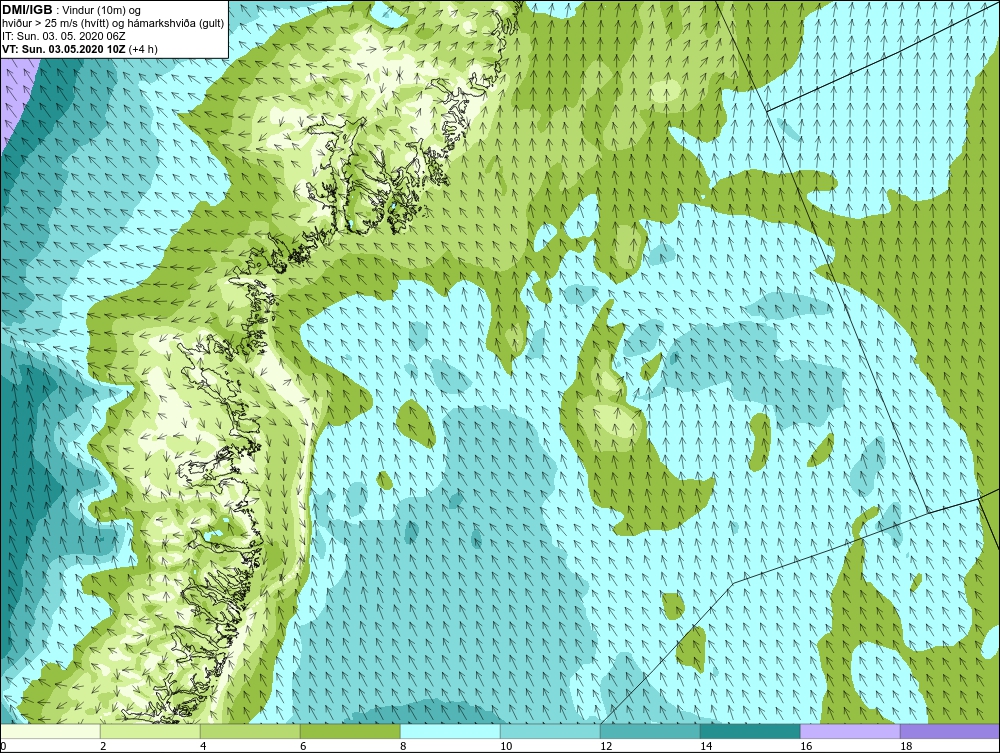Click the 4–6 m/s green legend swatch
1000x753 pixels.
[250, 731]
